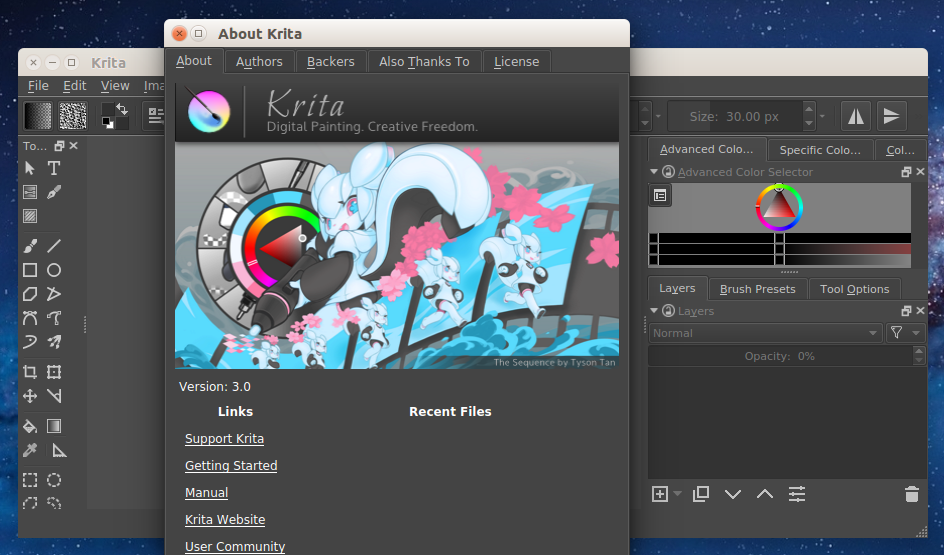944x555 pixels.
Task: Select the Move tool
Action: pos(30,396)
